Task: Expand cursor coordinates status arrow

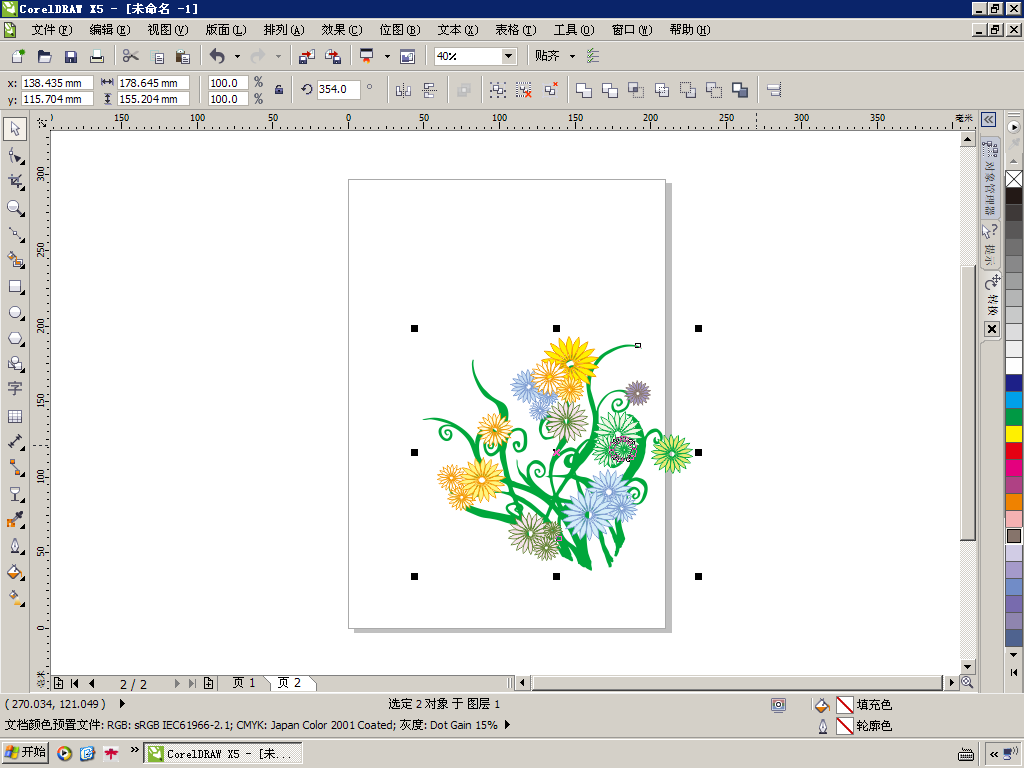Action: tap(122, 704)
